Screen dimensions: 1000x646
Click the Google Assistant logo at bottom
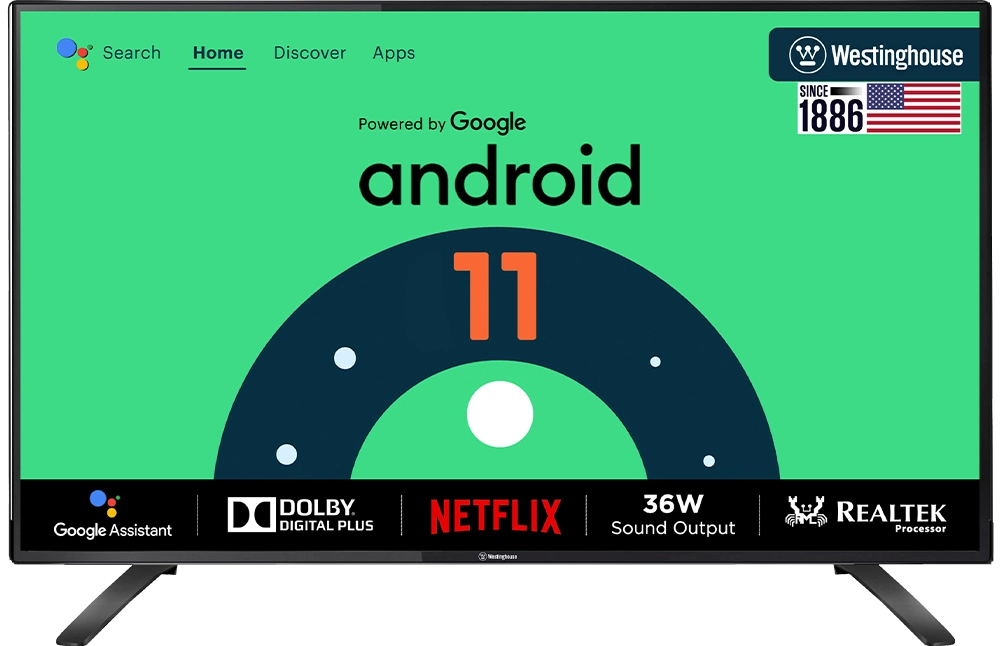(113, 512)
